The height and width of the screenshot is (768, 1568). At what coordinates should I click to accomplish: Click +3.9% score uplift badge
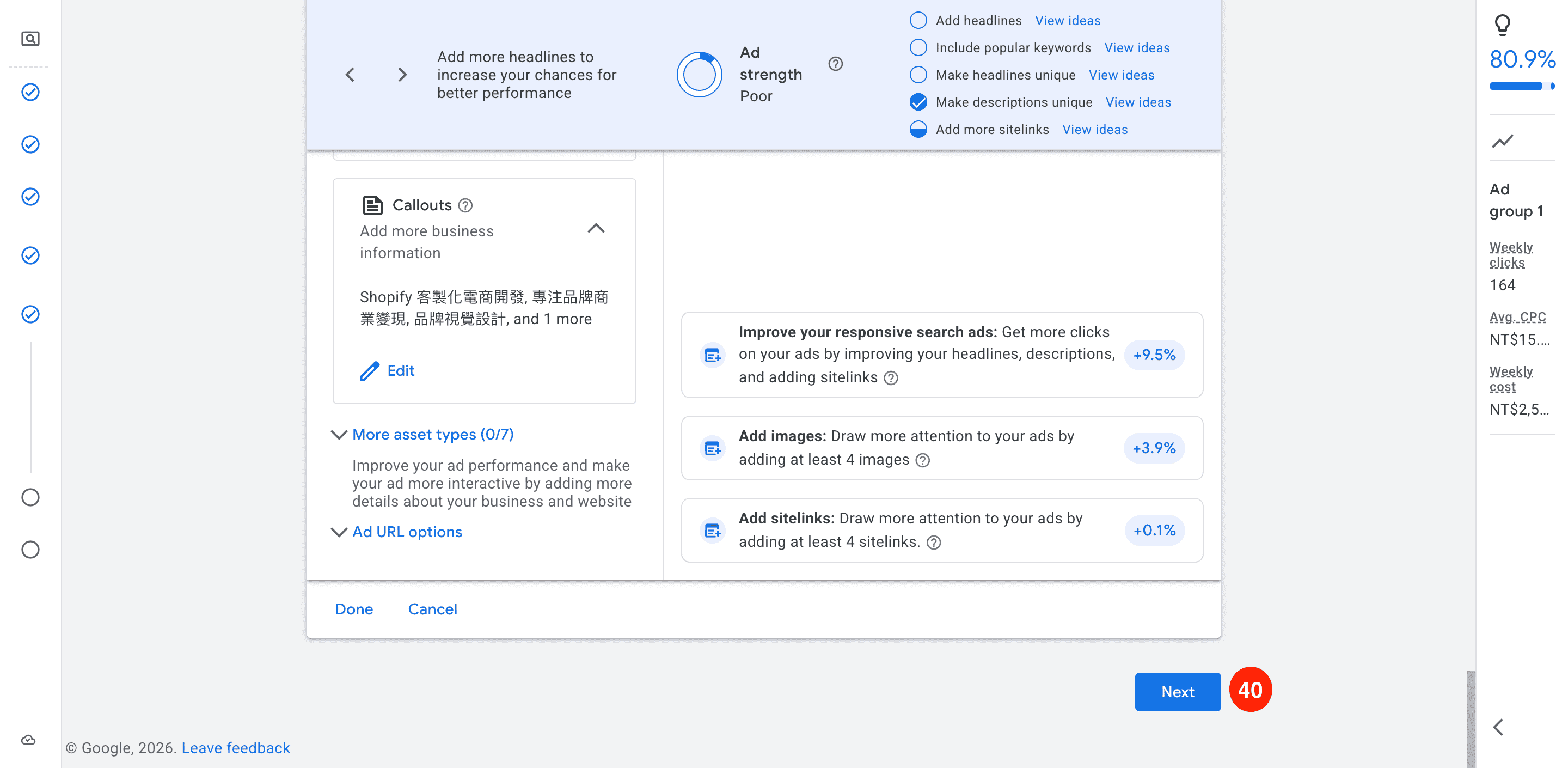pos(1154,449)
